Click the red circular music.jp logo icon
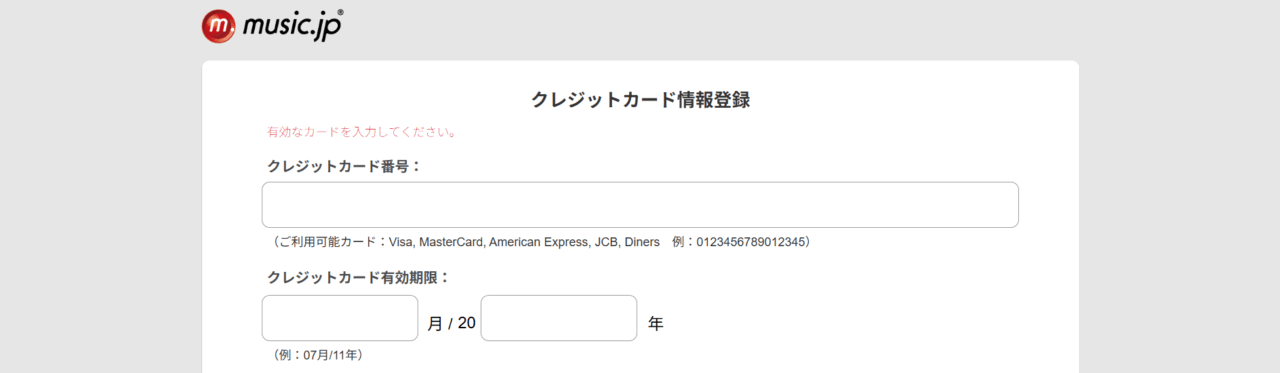The height and width of the screenshot is (373, 1280). pos(218,26)
